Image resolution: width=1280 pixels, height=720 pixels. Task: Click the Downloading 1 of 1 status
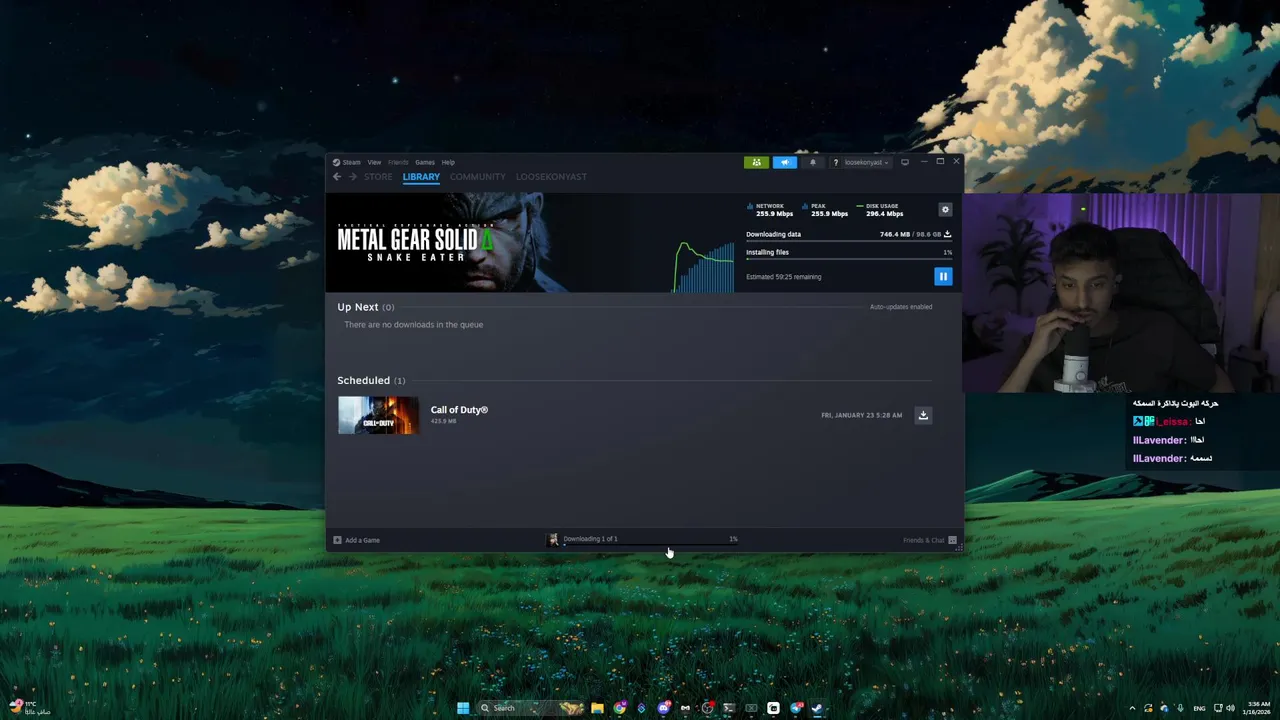click(590, 539)
